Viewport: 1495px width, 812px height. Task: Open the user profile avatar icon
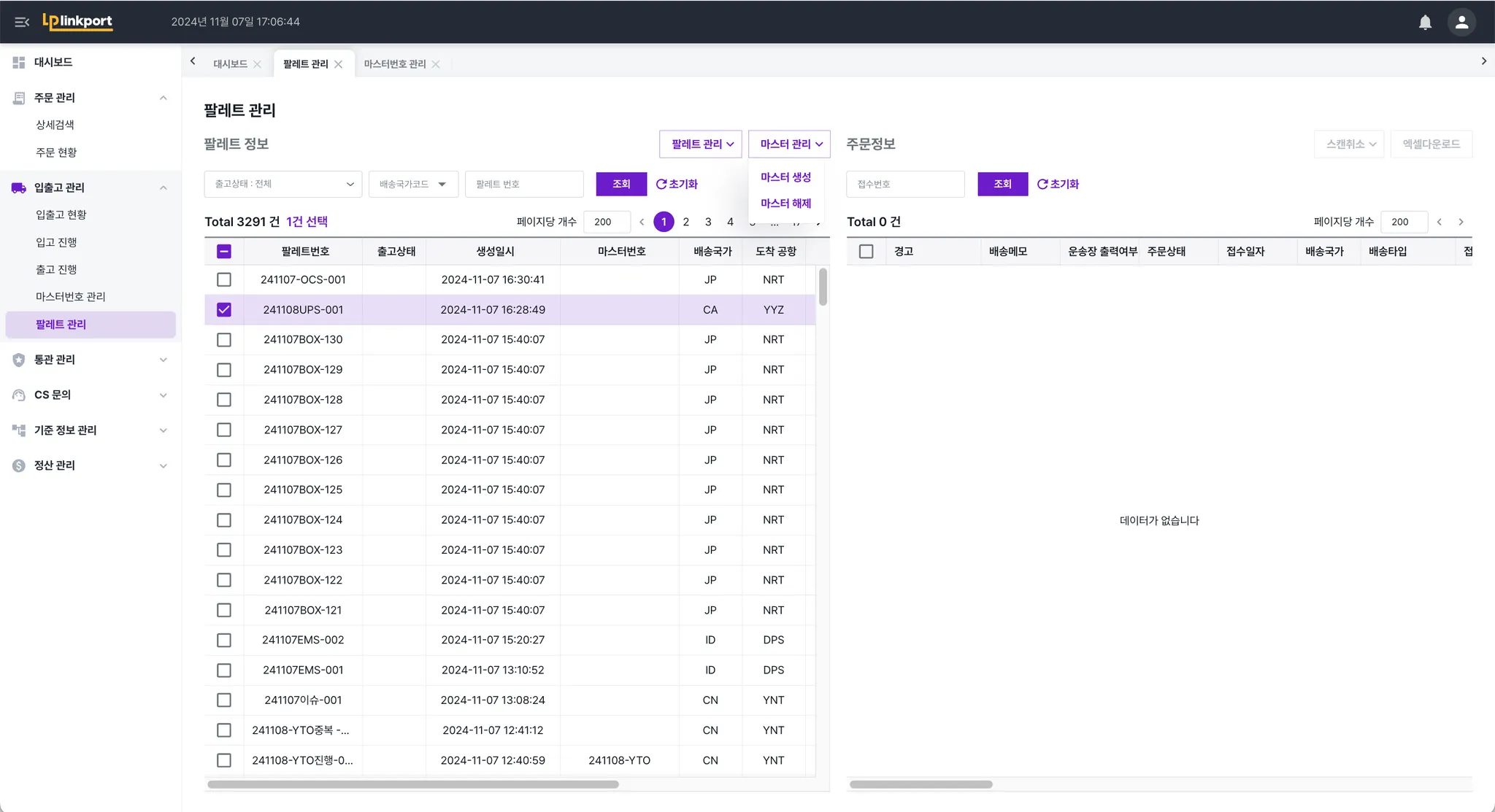1461,22
